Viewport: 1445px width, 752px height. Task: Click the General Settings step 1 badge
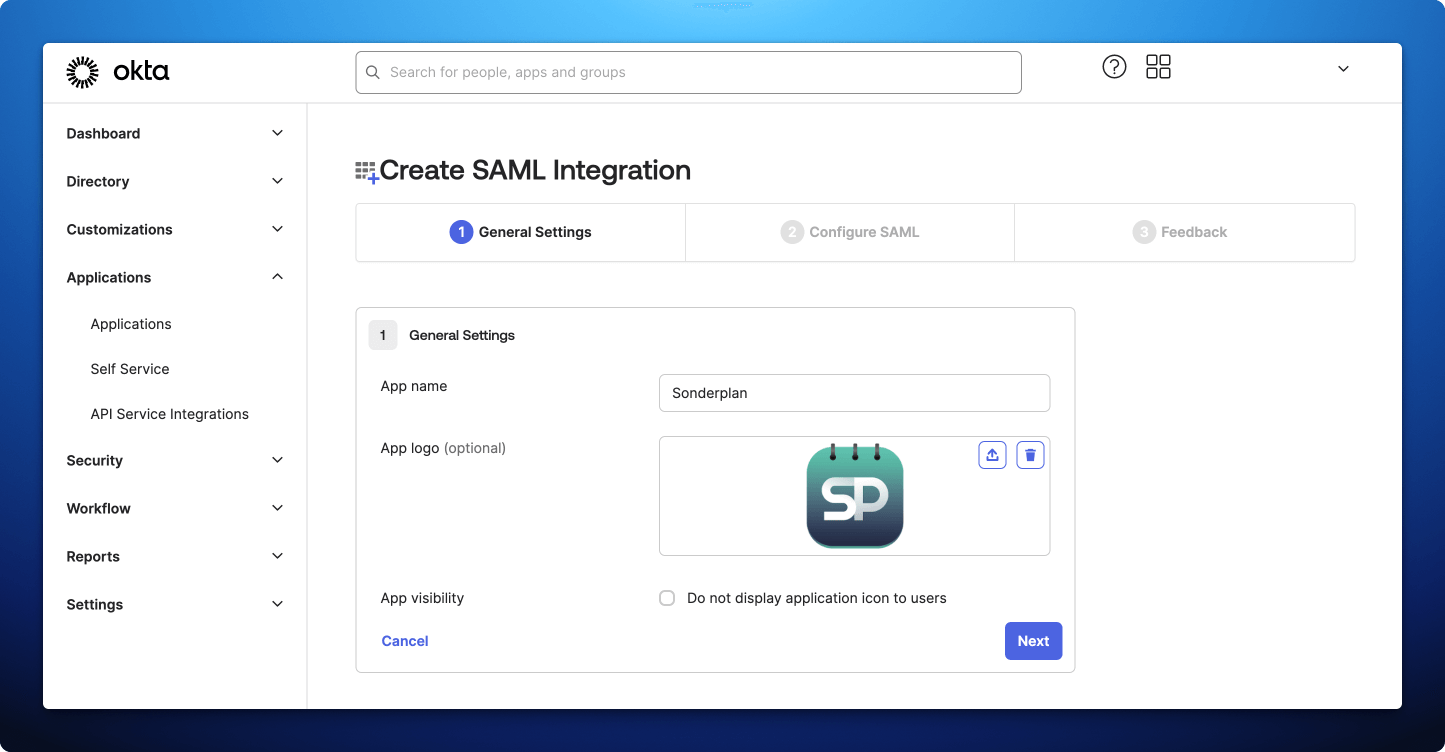click(x=383, y=335)
